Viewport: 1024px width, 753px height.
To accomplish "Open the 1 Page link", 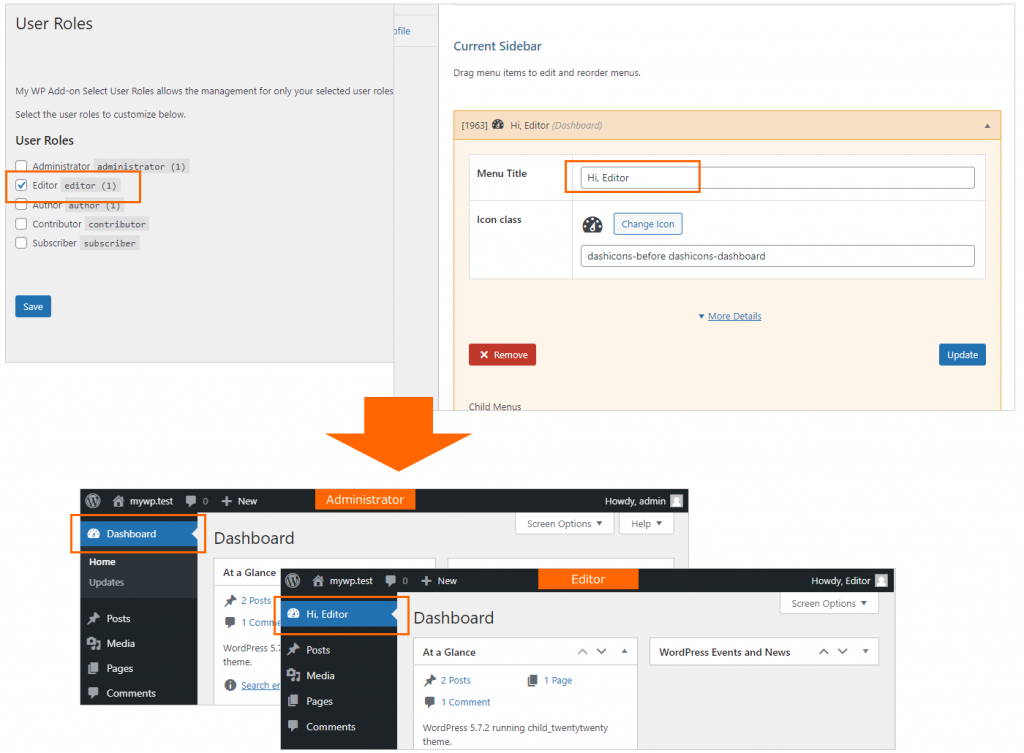I will pyautogui.click(x=558, y=681).
